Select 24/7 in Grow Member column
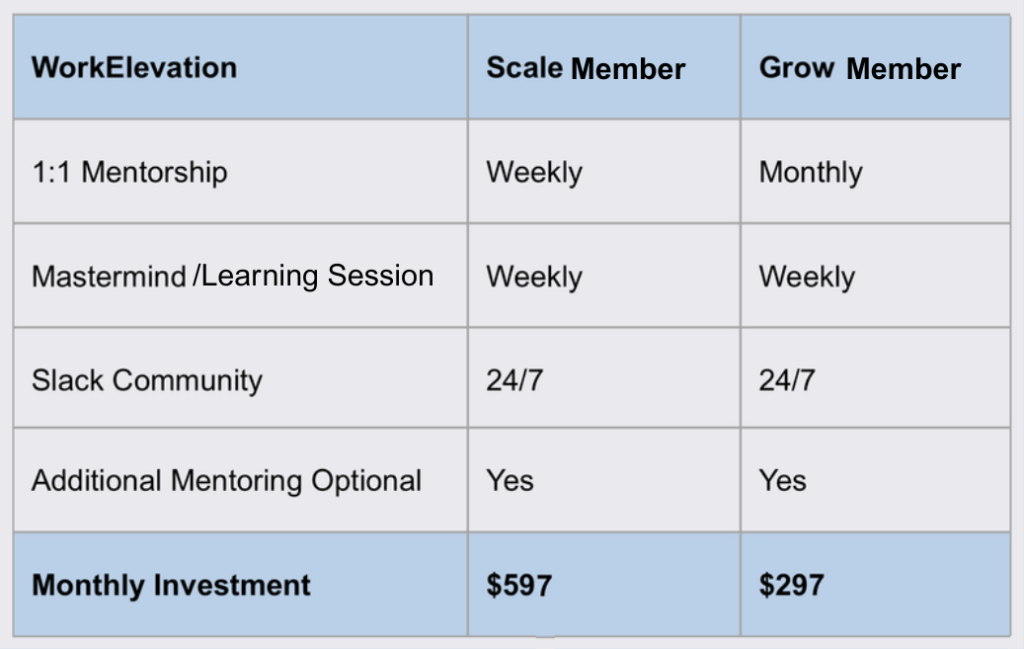The height and width of the screenshot is (649, 1024). pyautogui.click(x=875, y=377)
